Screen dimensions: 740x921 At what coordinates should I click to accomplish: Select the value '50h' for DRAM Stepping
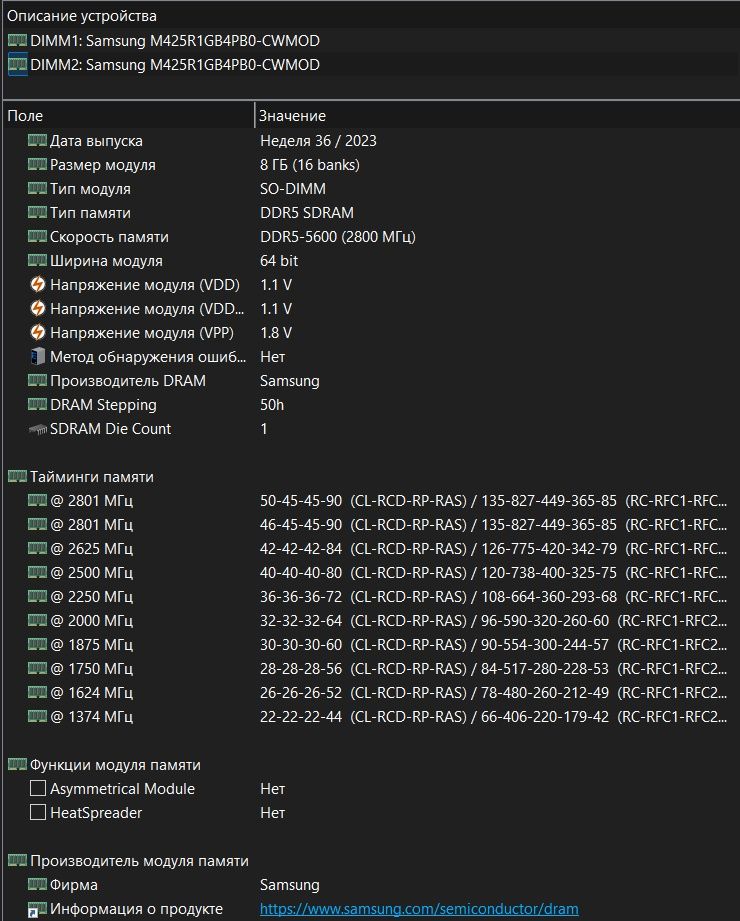click(x=272, y=405)
